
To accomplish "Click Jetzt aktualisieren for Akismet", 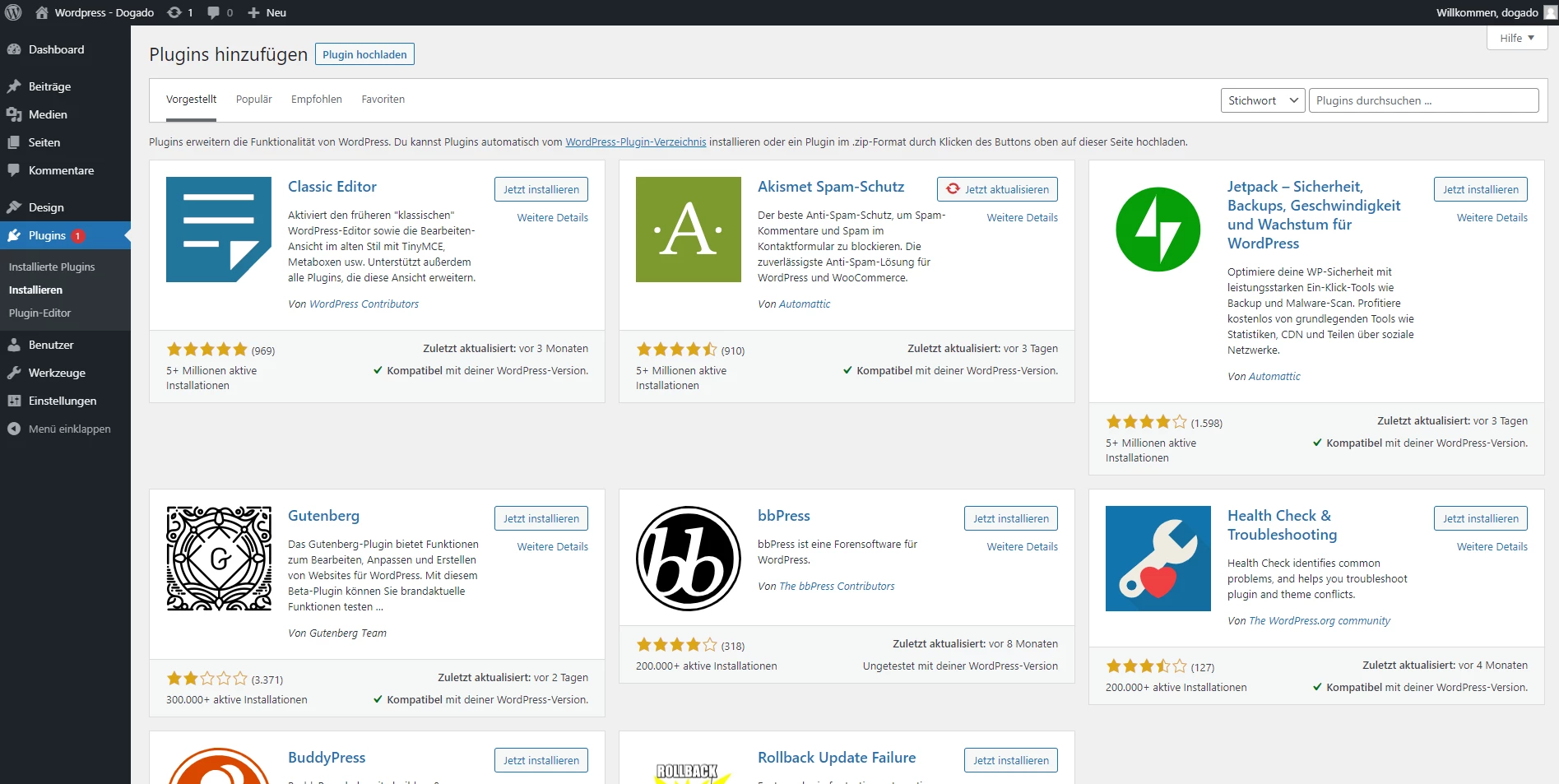I will tap(997, 189).
